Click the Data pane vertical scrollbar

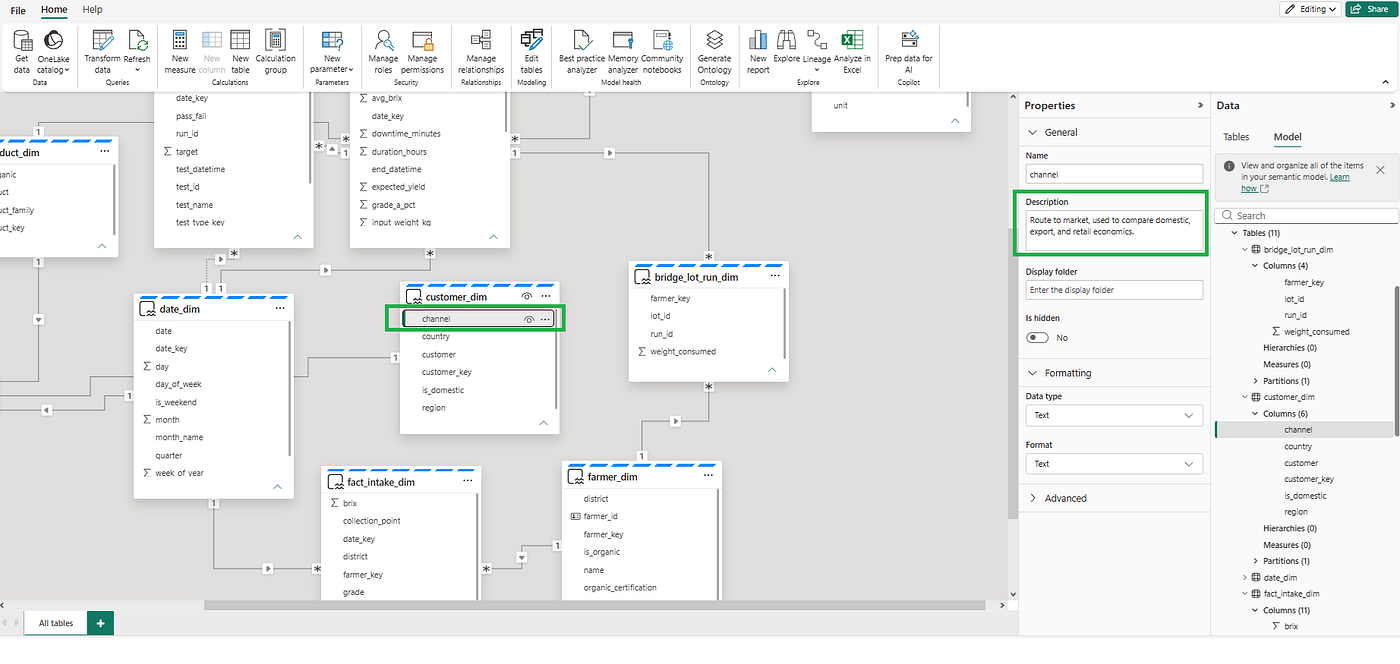(x=1397, y=360)
